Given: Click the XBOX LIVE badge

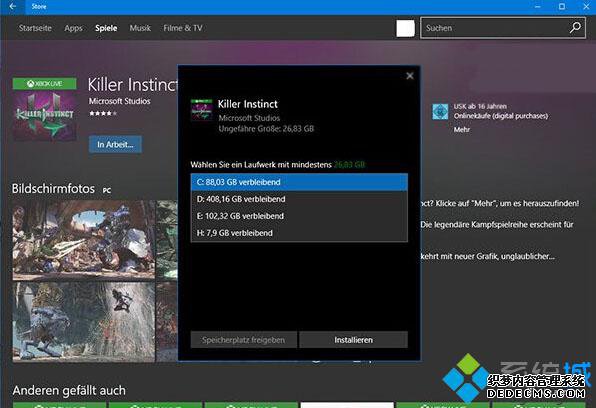Looking at the screenshot, I should pos(44,84).
